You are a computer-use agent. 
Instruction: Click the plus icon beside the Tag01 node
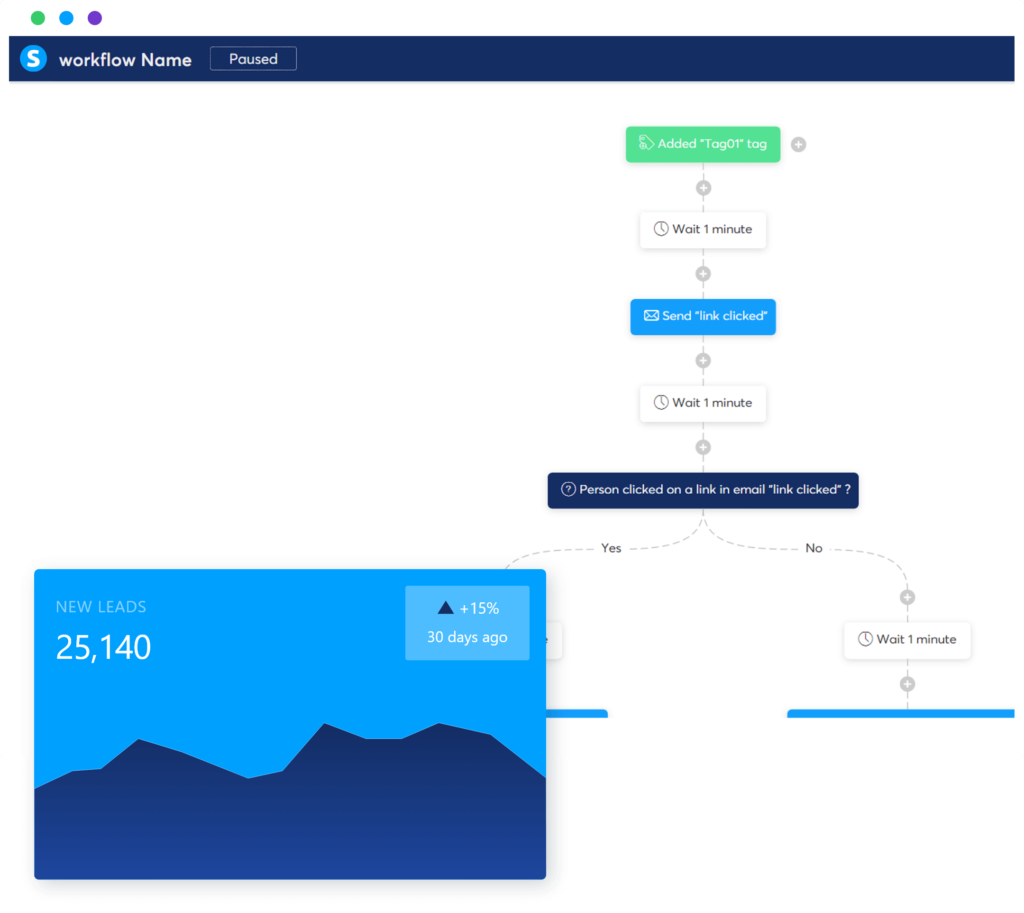point(798,144)
